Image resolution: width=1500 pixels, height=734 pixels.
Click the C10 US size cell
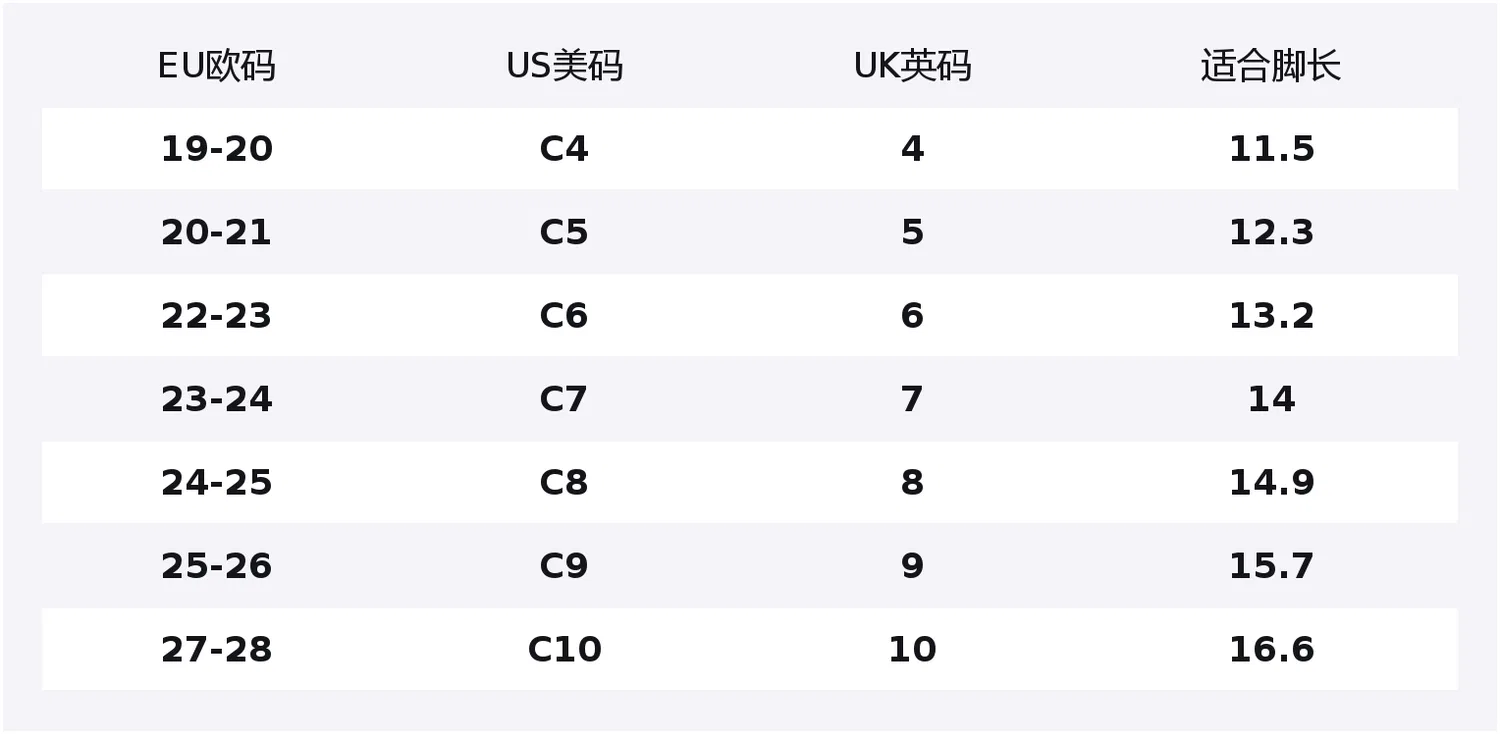[x=564, y=650]
